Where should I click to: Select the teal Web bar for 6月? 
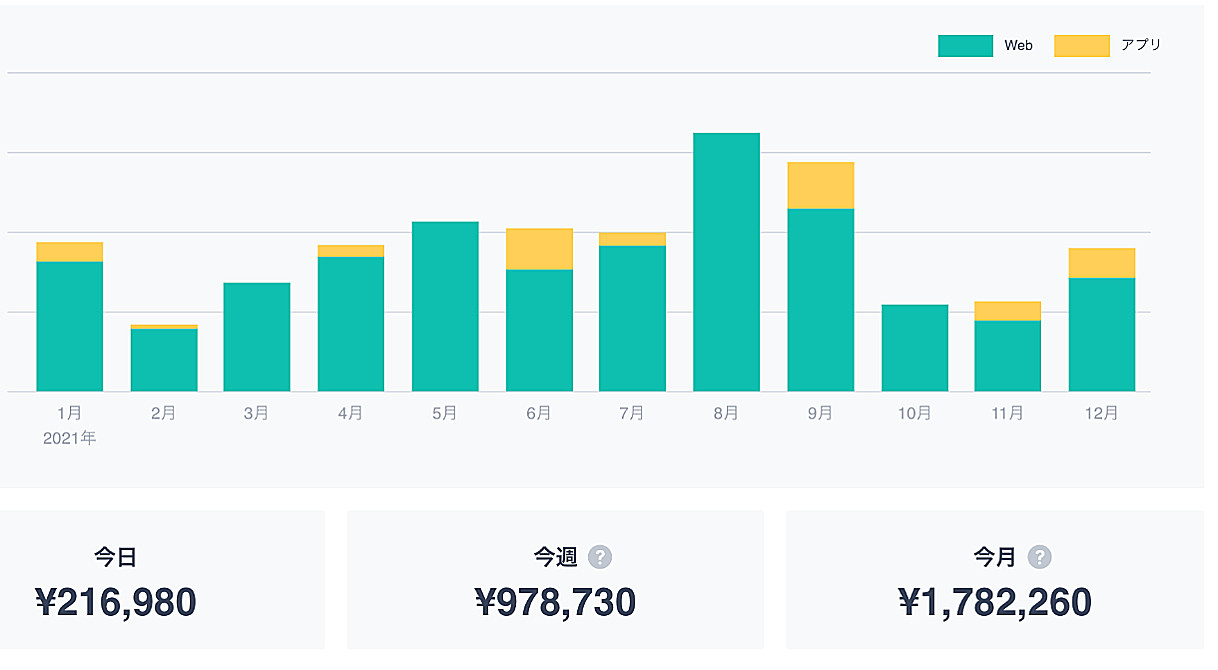pyautogui.click(x=539, y=331)
